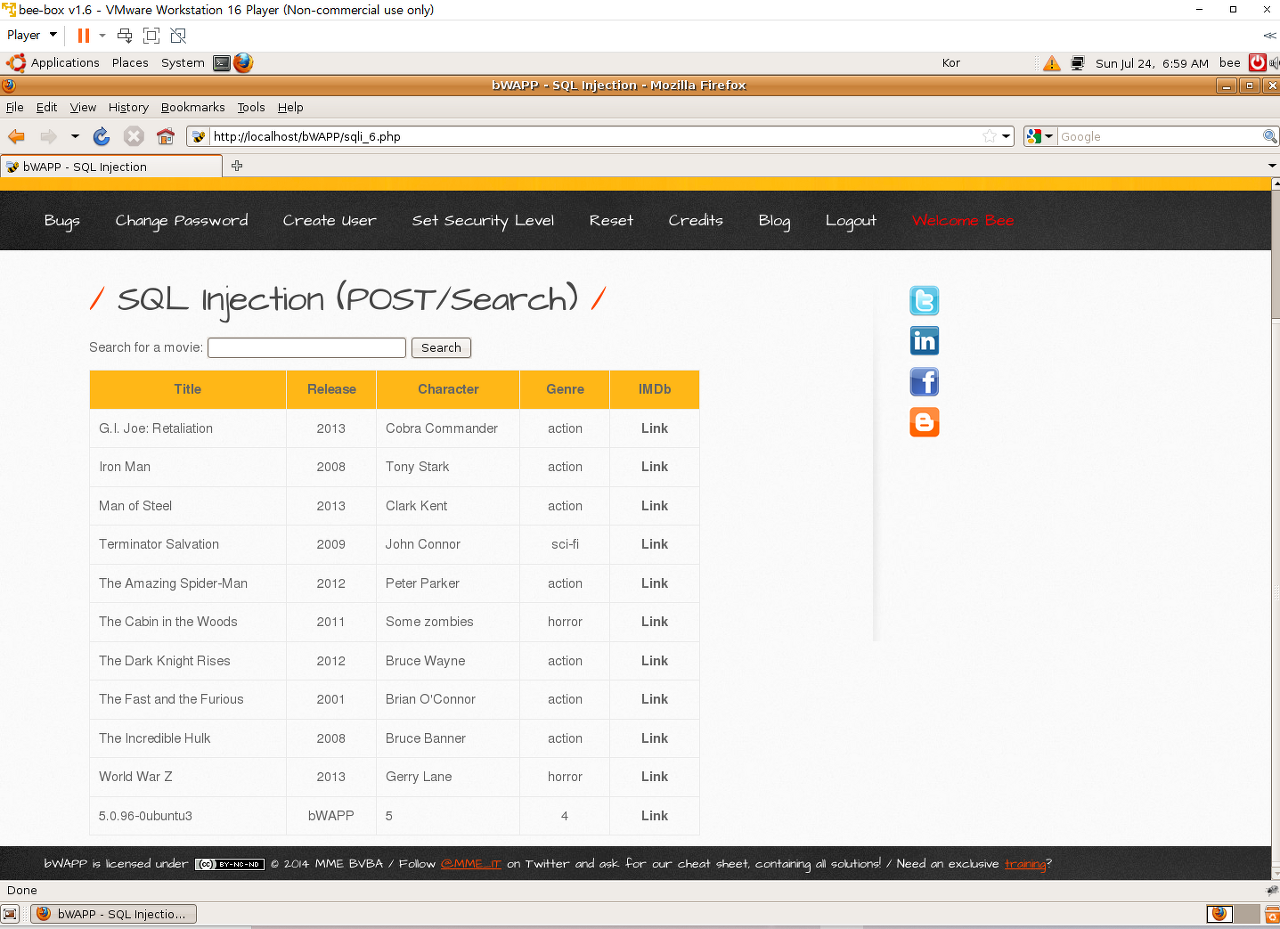Click the bWAPP taskbar window button

tap(113, 914)
